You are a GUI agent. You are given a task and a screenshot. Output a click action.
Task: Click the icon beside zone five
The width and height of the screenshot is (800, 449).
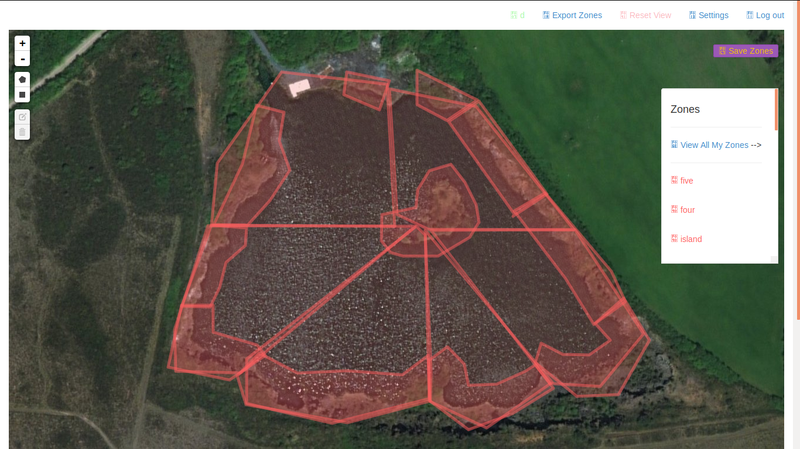tap(674, 180)
